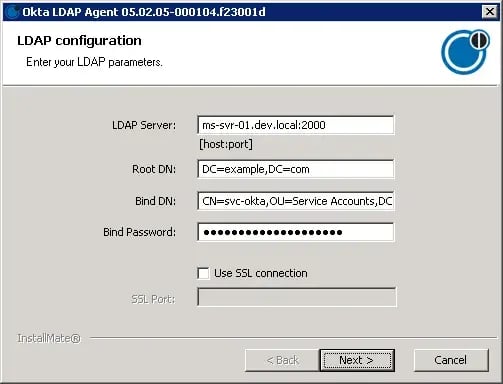Focus the Bind Password field
Screen dimensions: 503x384
pyautogui.click(x=296, y=232)
